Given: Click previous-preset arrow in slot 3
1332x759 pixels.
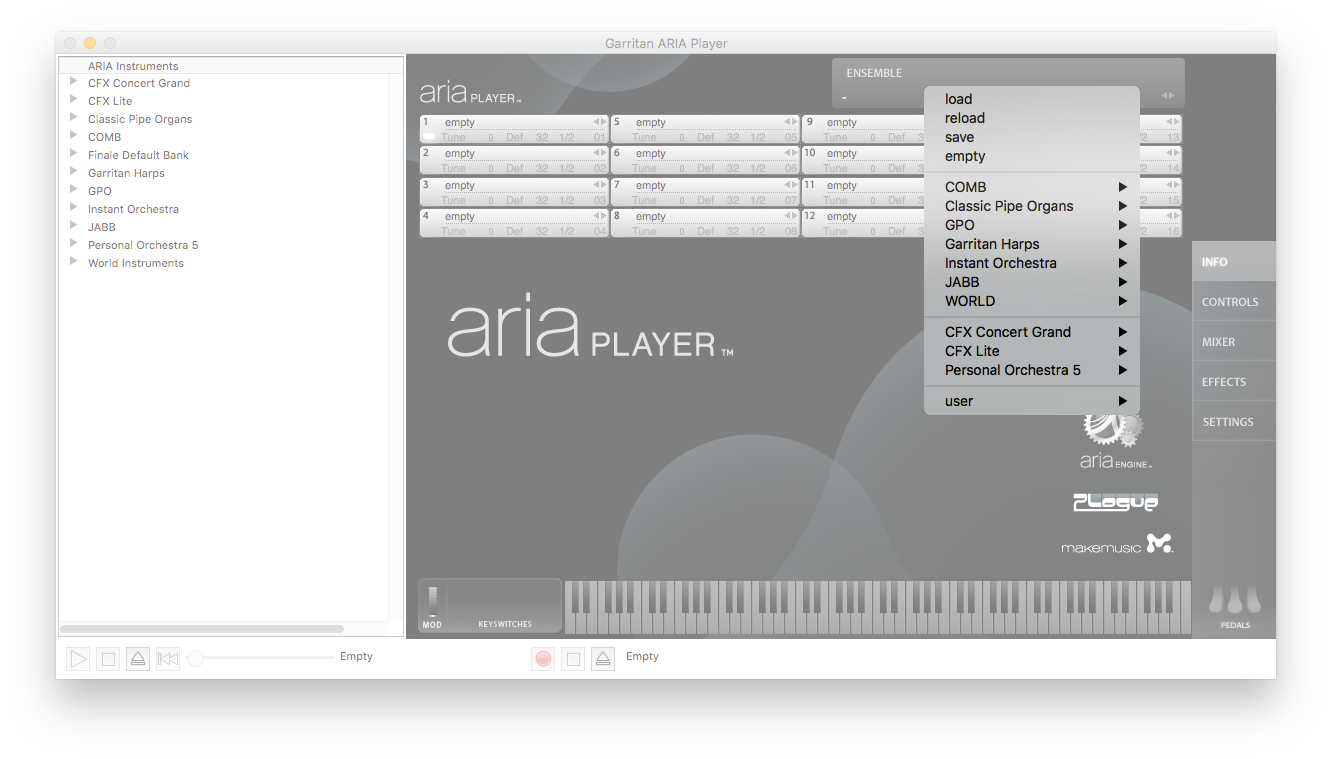Looking at the screenshot, I should [x=596, y=185].
